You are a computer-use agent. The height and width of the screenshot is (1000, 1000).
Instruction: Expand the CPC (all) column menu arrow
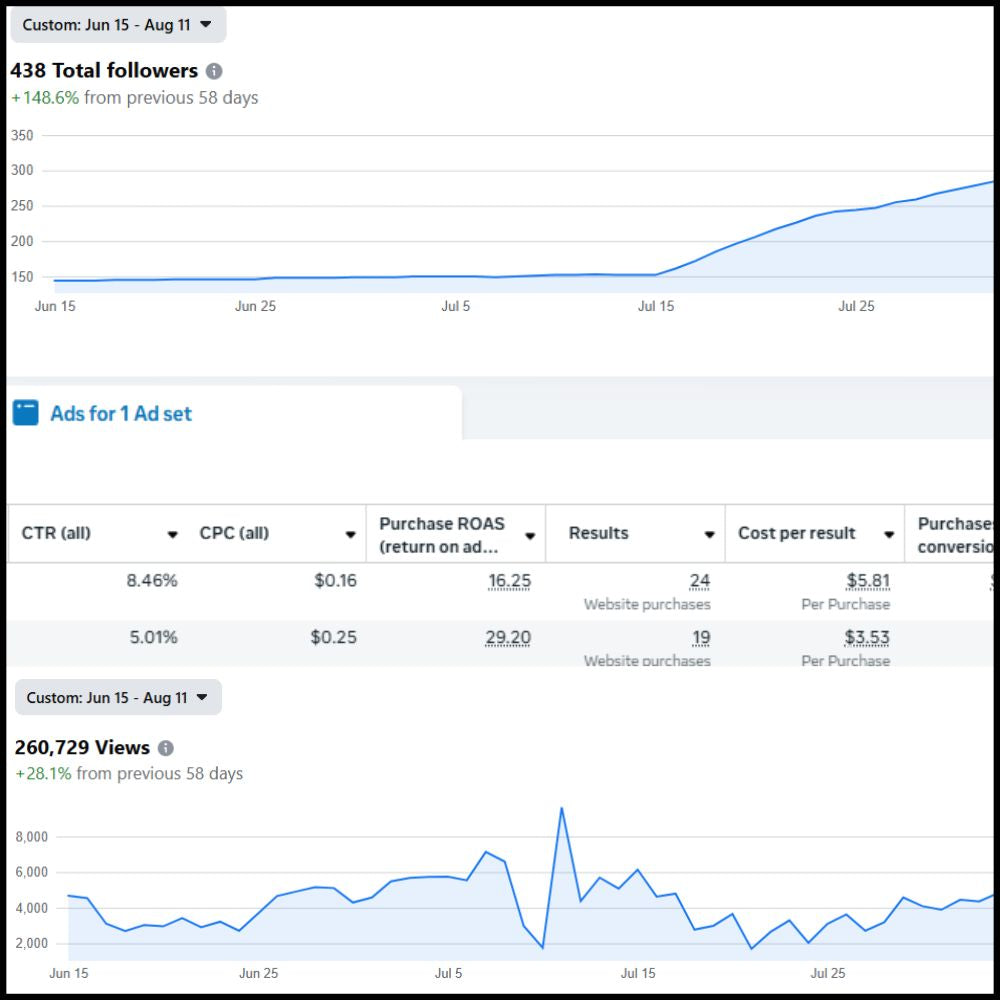point(350,535)
